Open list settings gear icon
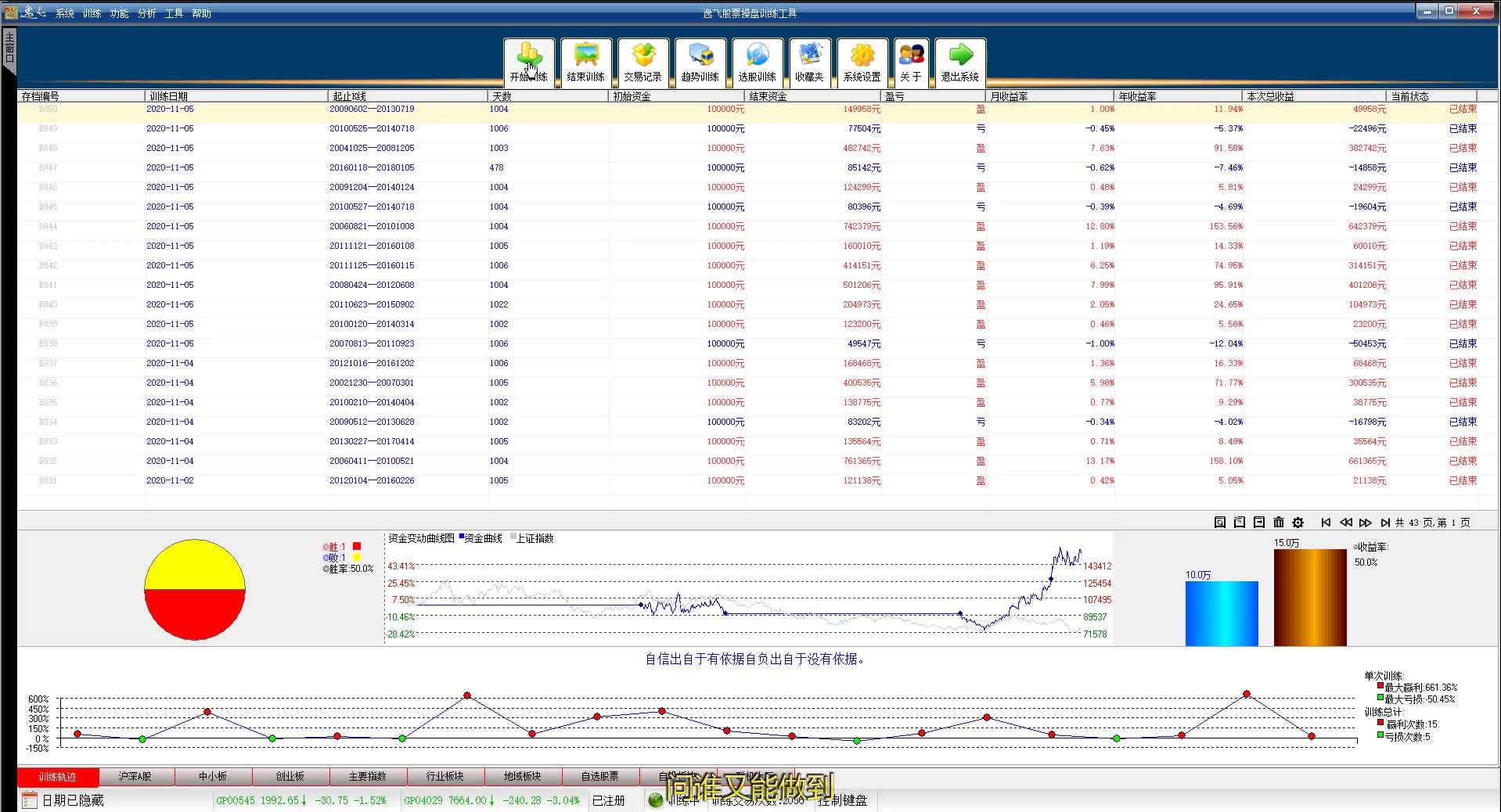Image resolution: width=1501 pixels, height=812 pixels. pos(1298,522)
